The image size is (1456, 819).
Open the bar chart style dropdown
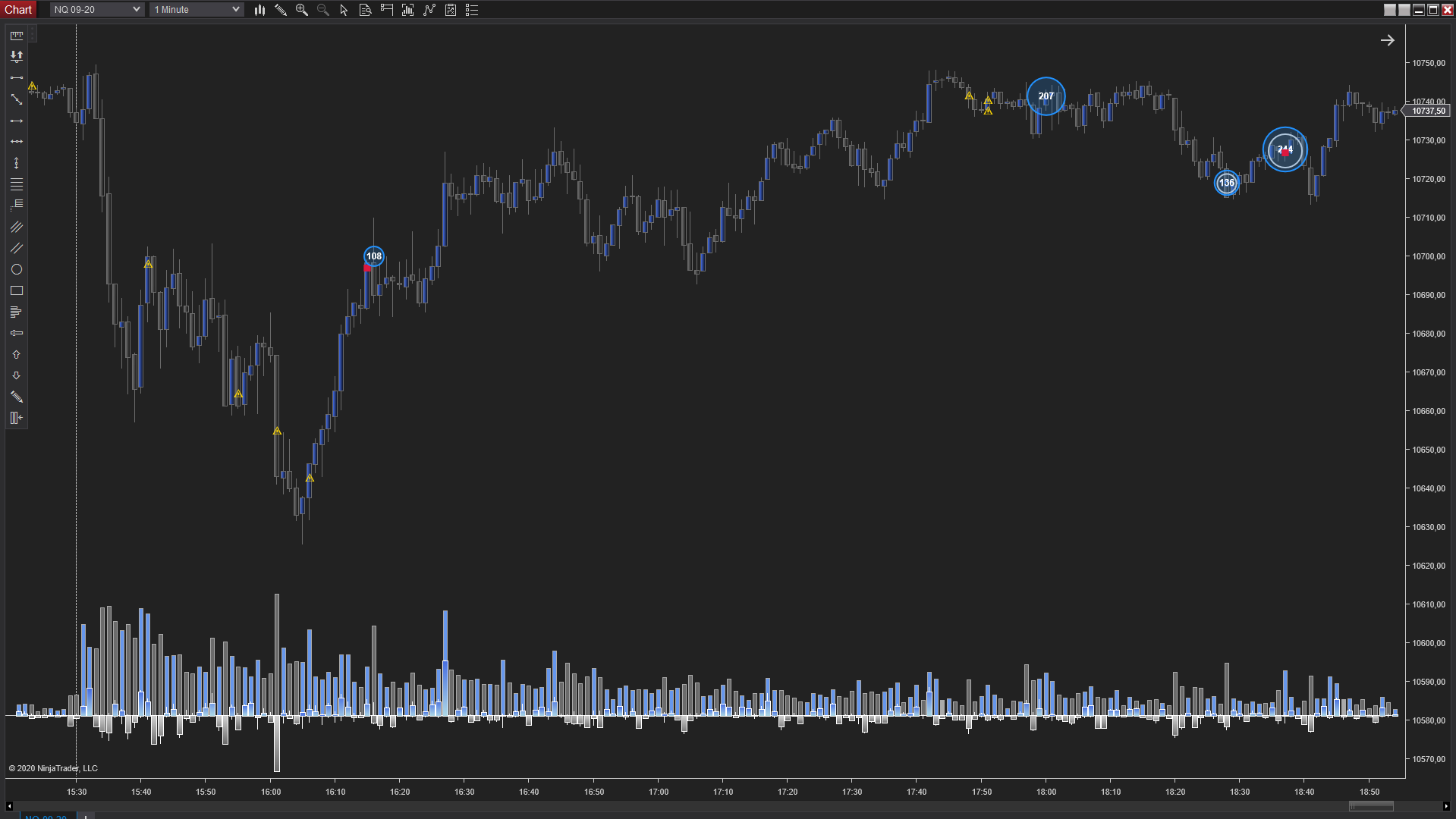pos(259,10)
